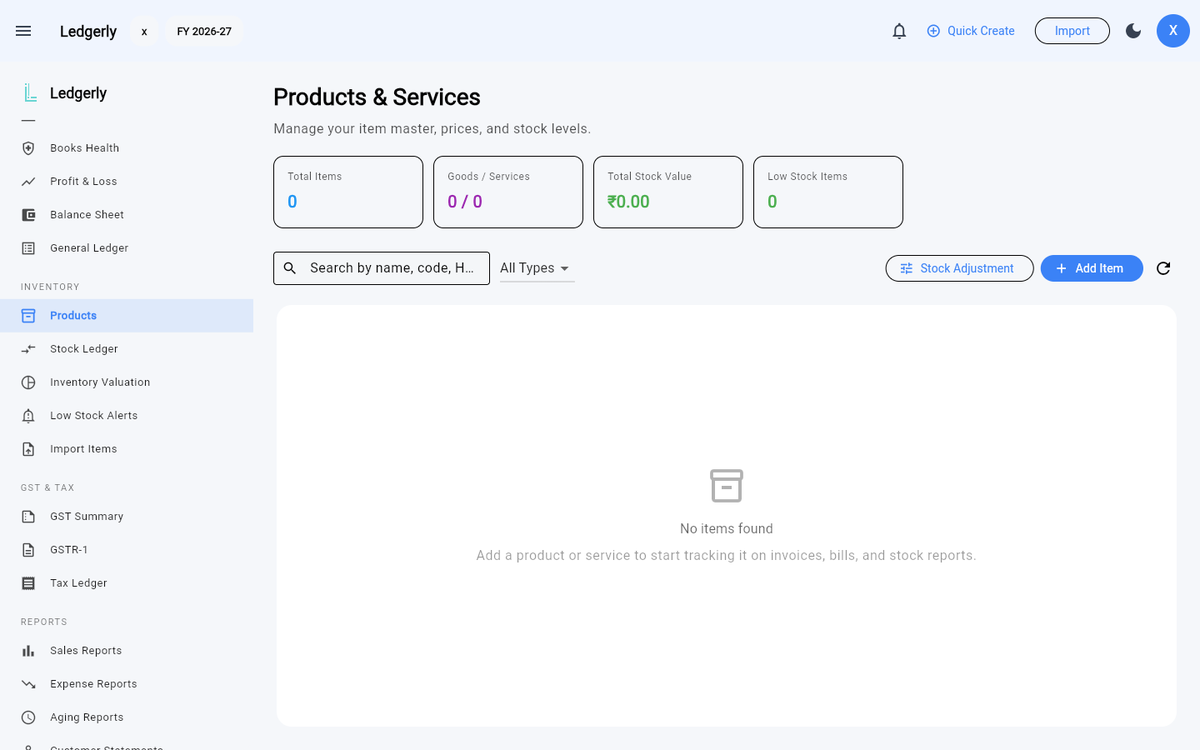The width and height of the screenshot is (1200, 750).
Task: Click the search magnifier icon
Action: 290,268
